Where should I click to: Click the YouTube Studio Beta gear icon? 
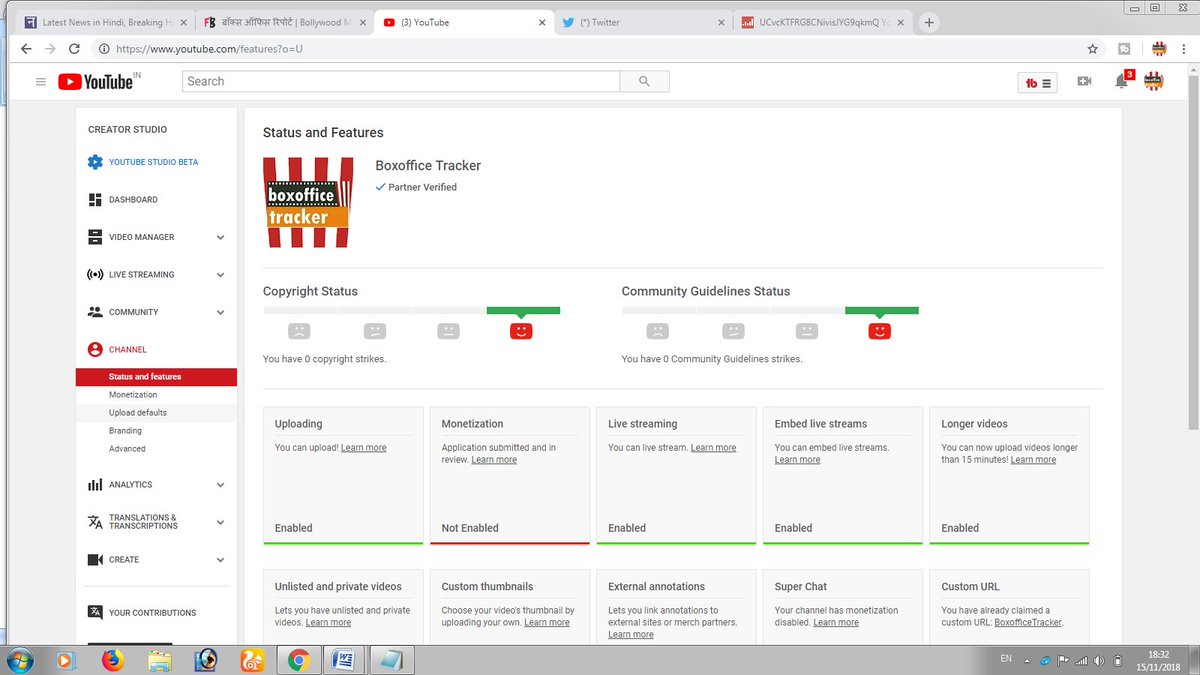click(95, 162)
